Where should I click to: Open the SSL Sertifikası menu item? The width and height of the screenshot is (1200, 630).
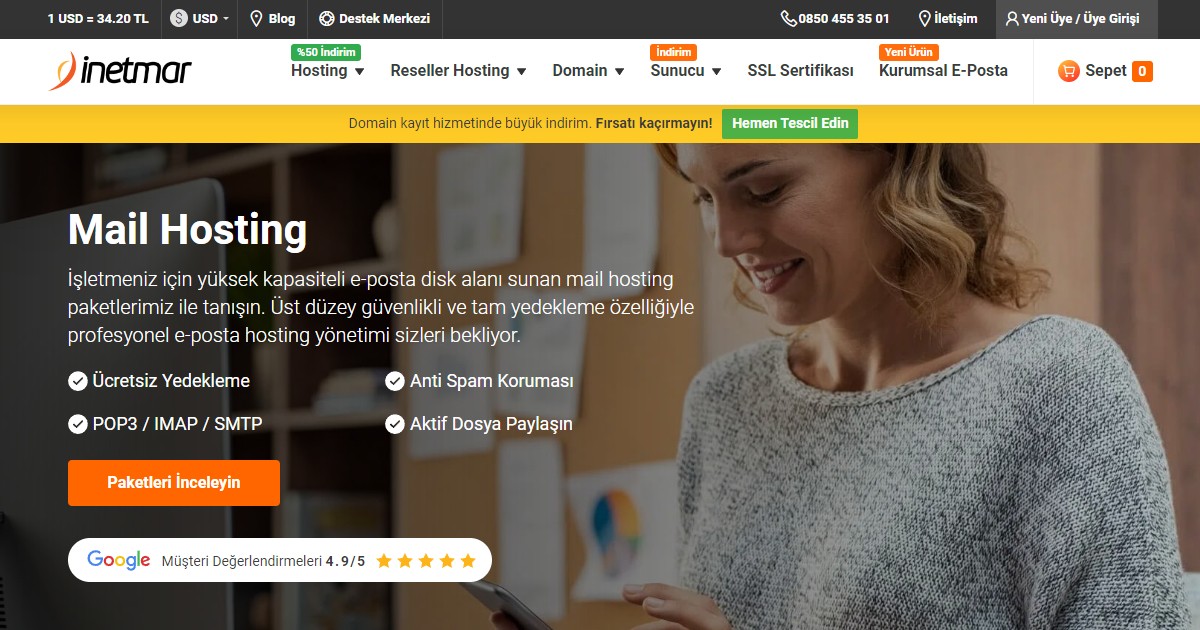[801, 71]
